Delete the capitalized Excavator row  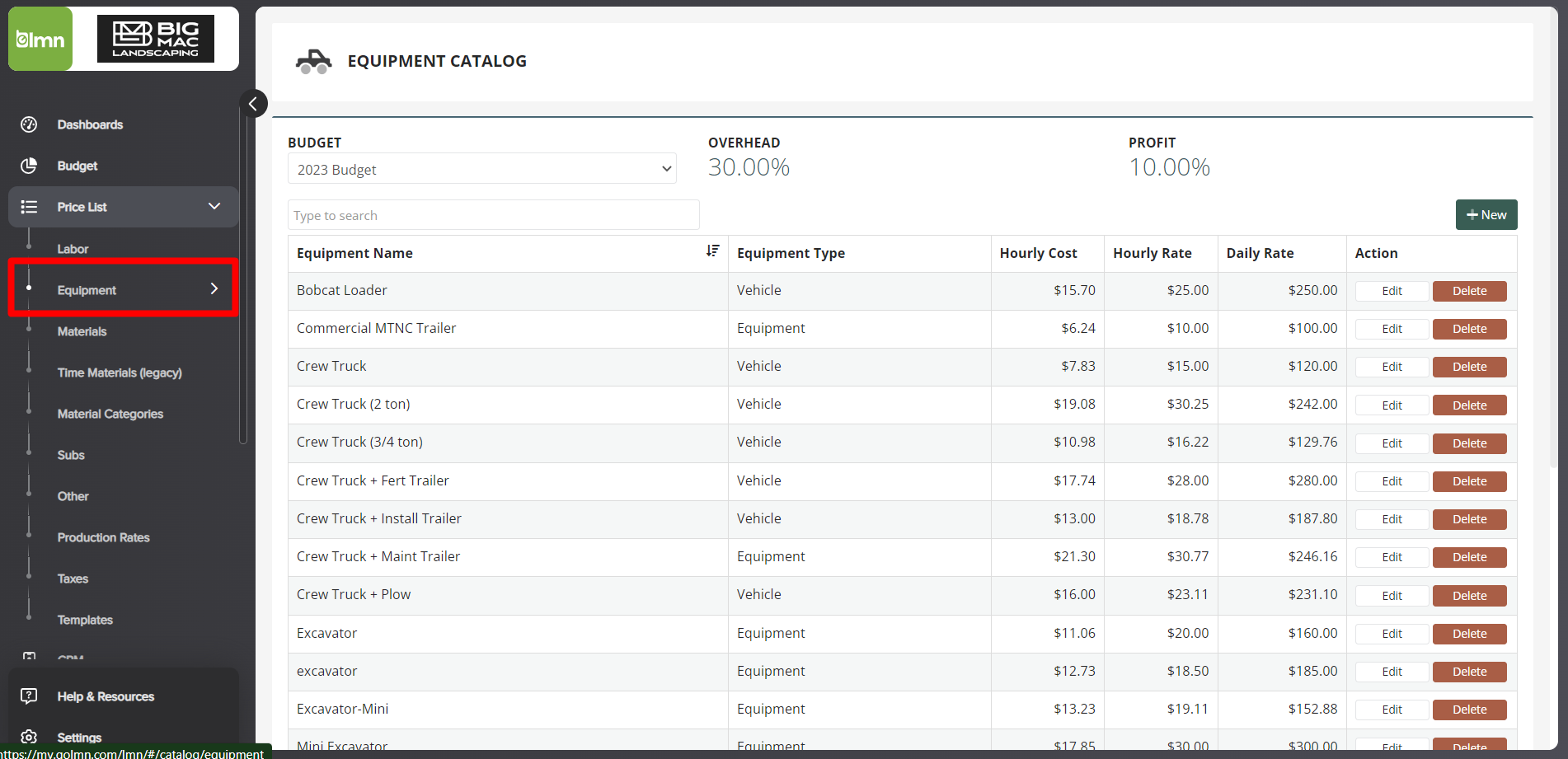tap(1469, 634)
